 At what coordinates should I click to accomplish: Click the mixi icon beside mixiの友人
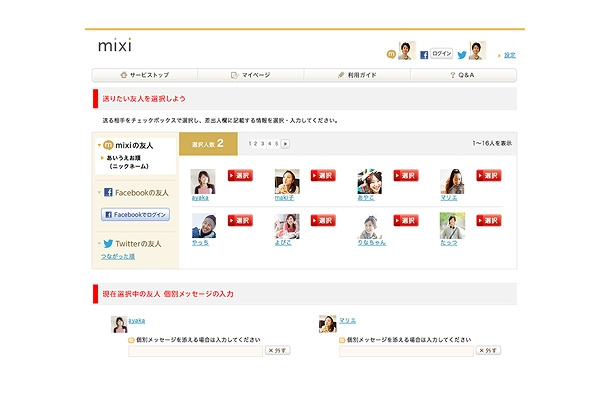(108, 145)
